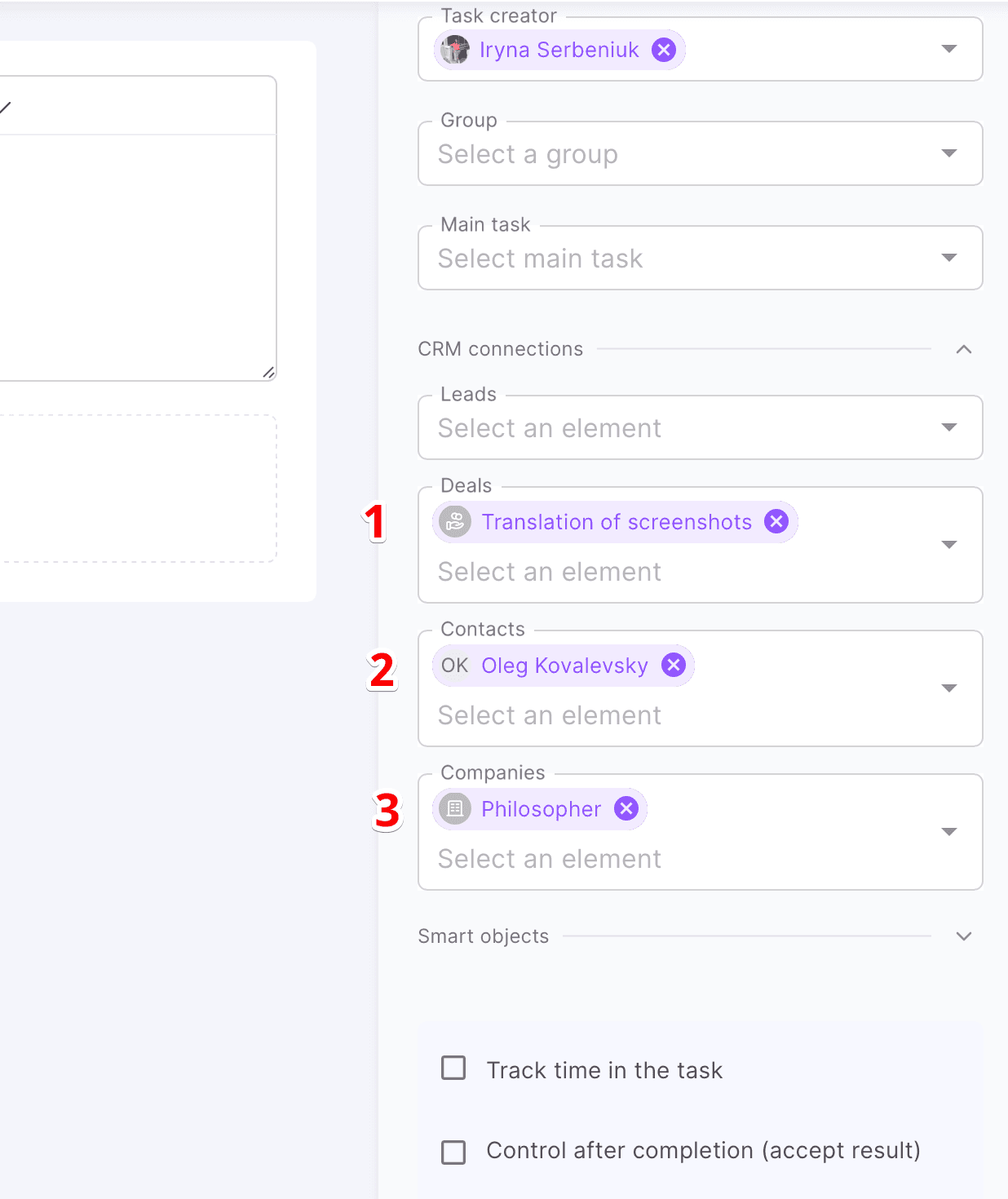Open the Leads dropdown arrow
Screen dimensions: 1008x1199
pos(948,427)
